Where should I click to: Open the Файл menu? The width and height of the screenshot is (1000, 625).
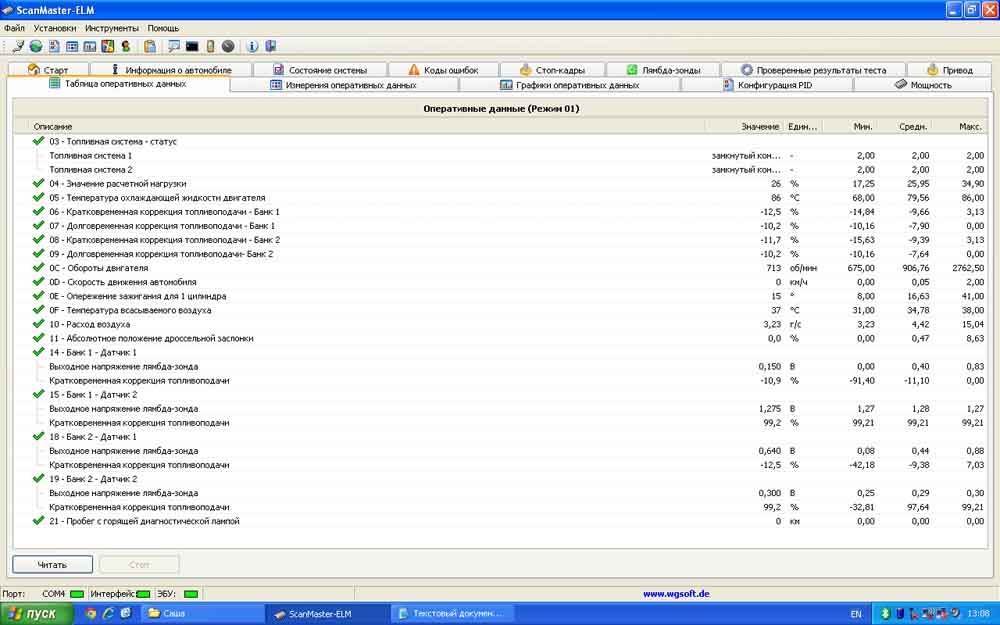(14, 28)
